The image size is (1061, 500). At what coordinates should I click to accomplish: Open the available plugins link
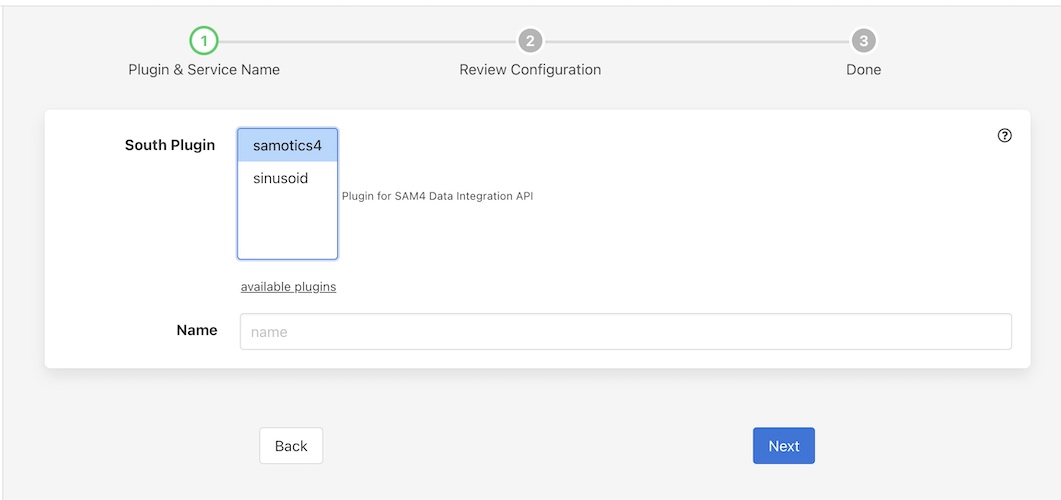coord(288,287)
